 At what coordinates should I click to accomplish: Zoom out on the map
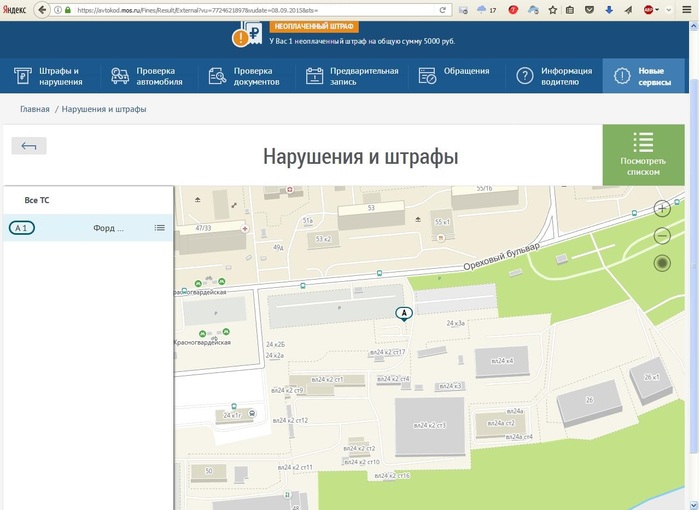[x=662, y=236]
